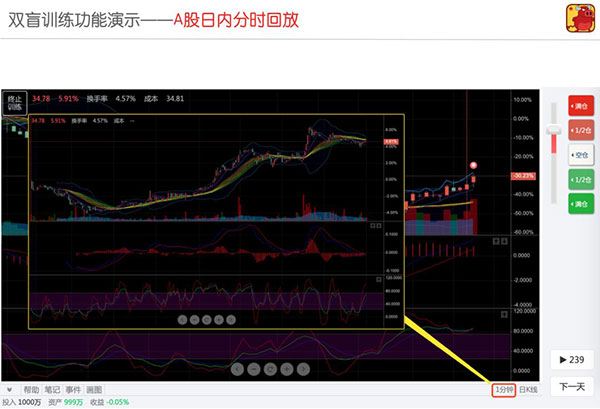The image size is (600, 409).
Task: Open the 笔记 notes menu
Action: coord(54,390)
